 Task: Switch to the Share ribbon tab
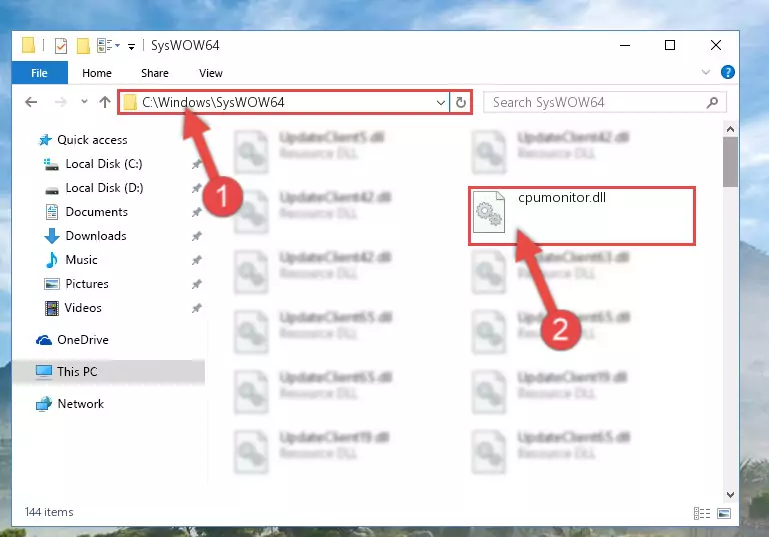[154, 73]
